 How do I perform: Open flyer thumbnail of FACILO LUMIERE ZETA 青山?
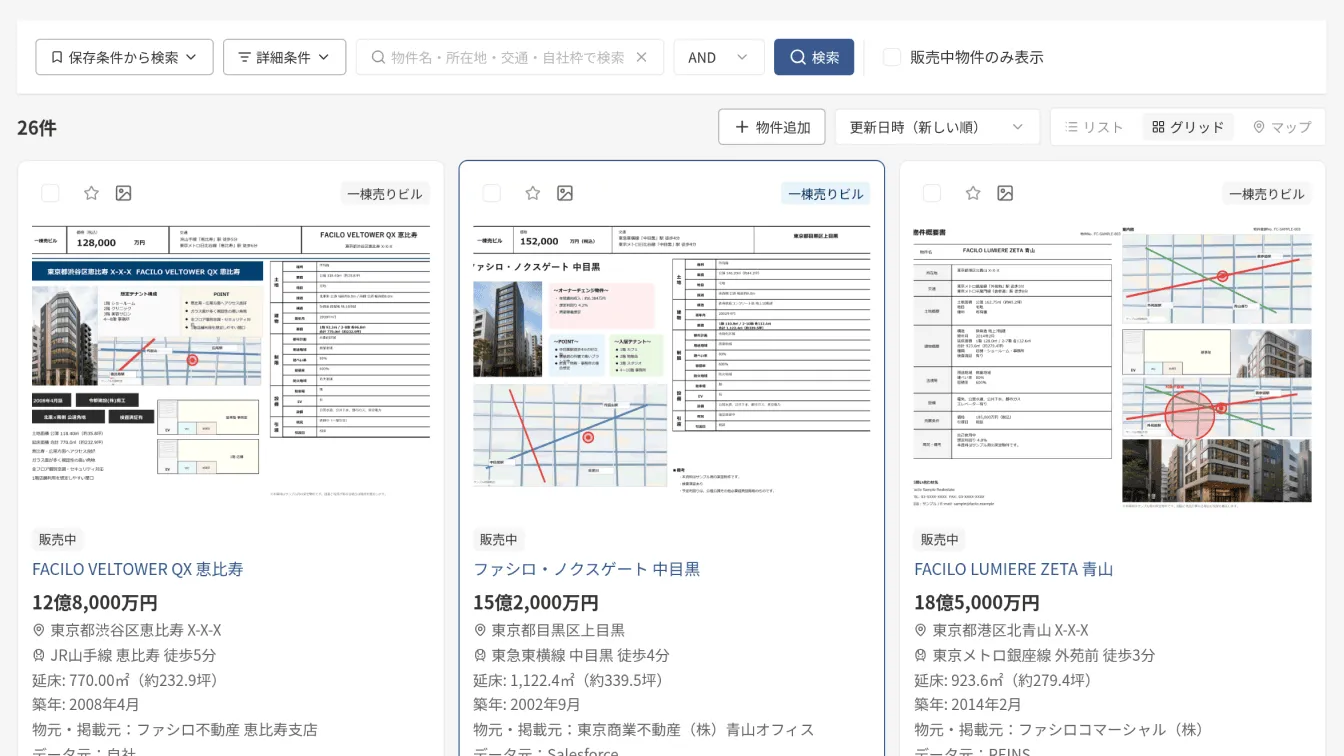[x=1112, y=366]
